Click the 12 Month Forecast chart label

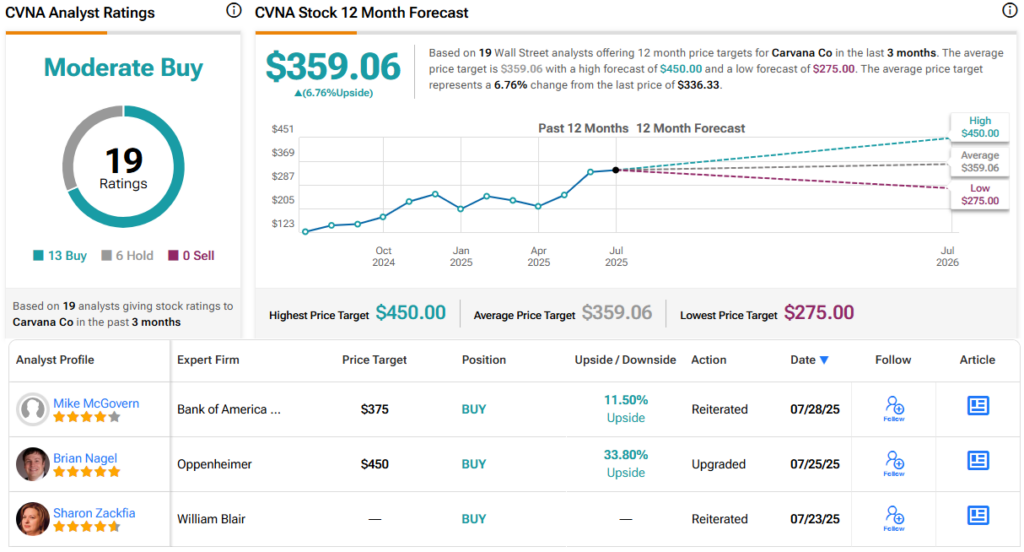690,129
